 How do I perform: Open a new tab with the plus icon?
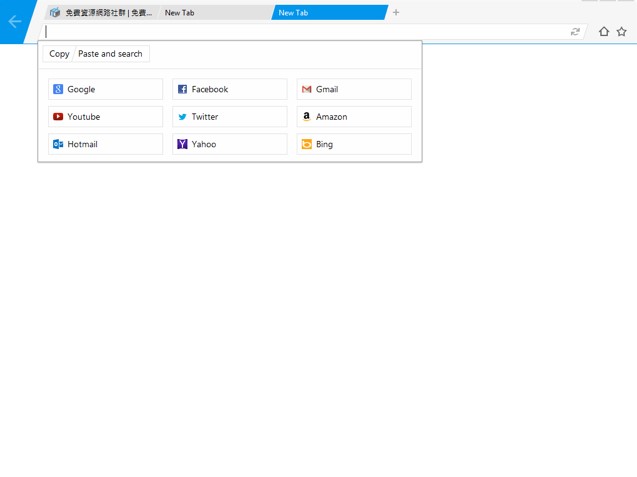(396, 13)
